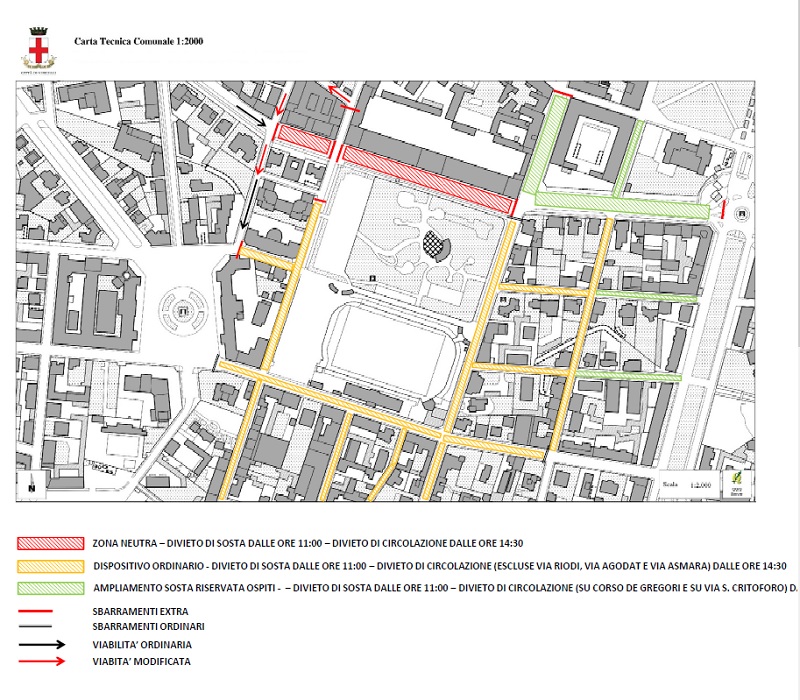Image resolution: width=800 pixels, height=700 pixels.
Task: Click the north arrow compass on the map
Action: tap(32, 484)
